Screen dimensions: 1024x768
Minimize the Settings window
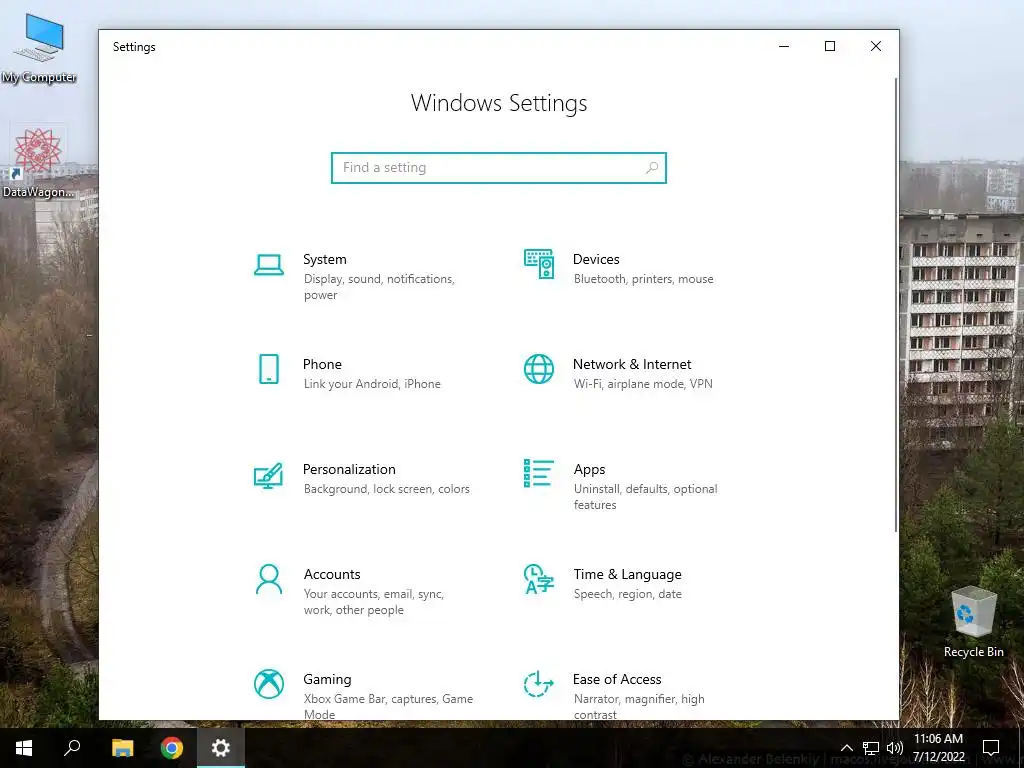click(x=784, y=46)
